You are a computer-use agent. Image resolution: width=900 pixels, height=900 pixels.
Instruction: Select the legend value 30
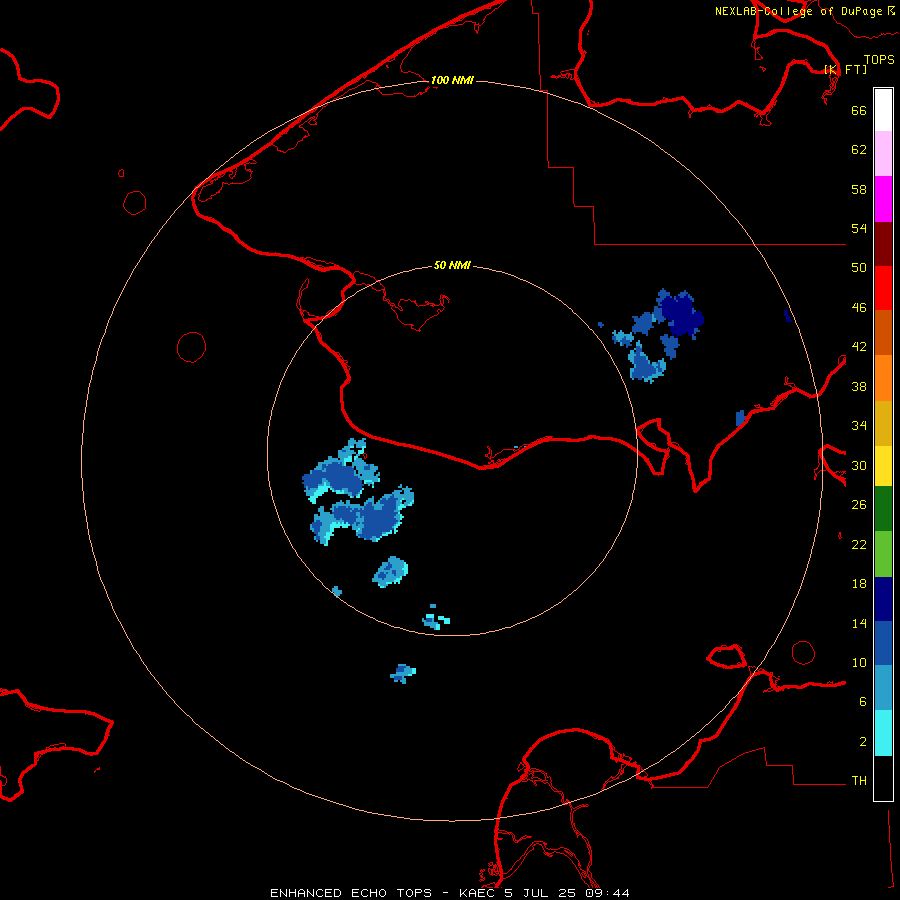pos(859,465)
